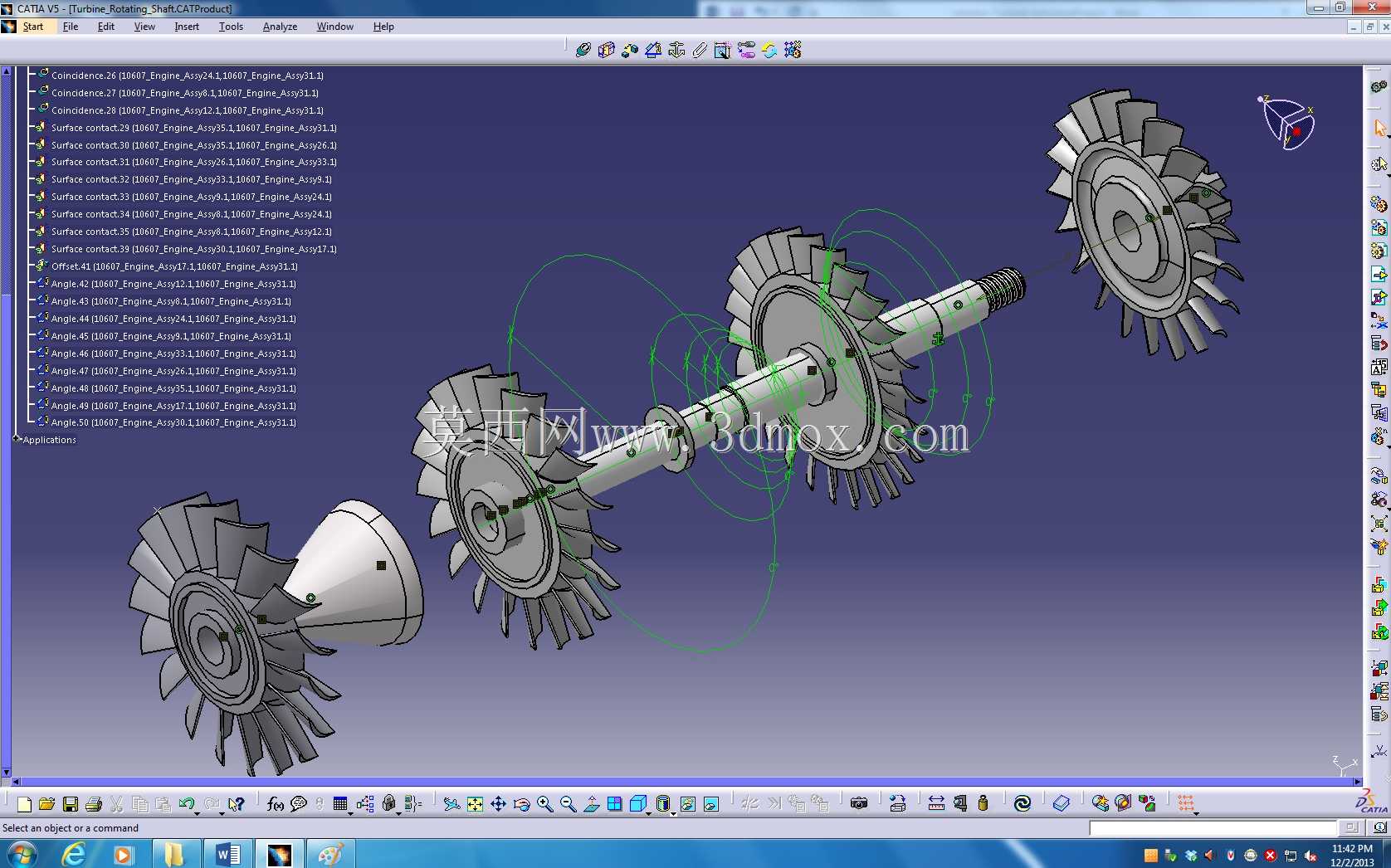Click the Zoom Out magnifier

pyautogui.click(x=568, y=803)
